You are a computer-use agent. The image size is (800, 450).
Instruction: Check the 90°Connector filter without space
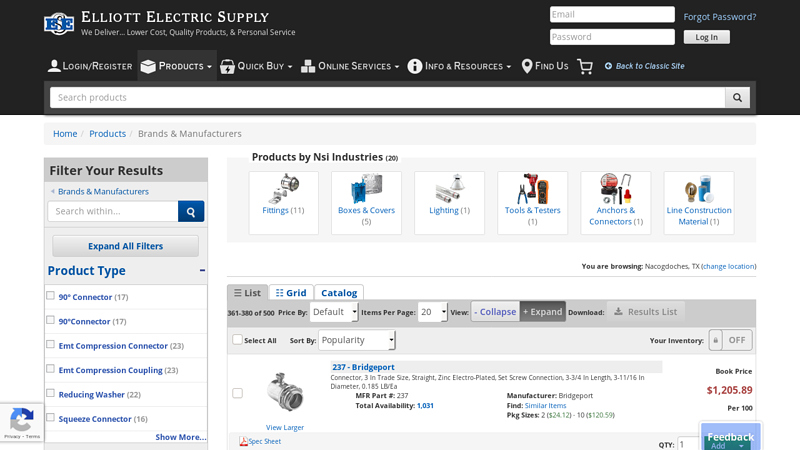[51, 320]
